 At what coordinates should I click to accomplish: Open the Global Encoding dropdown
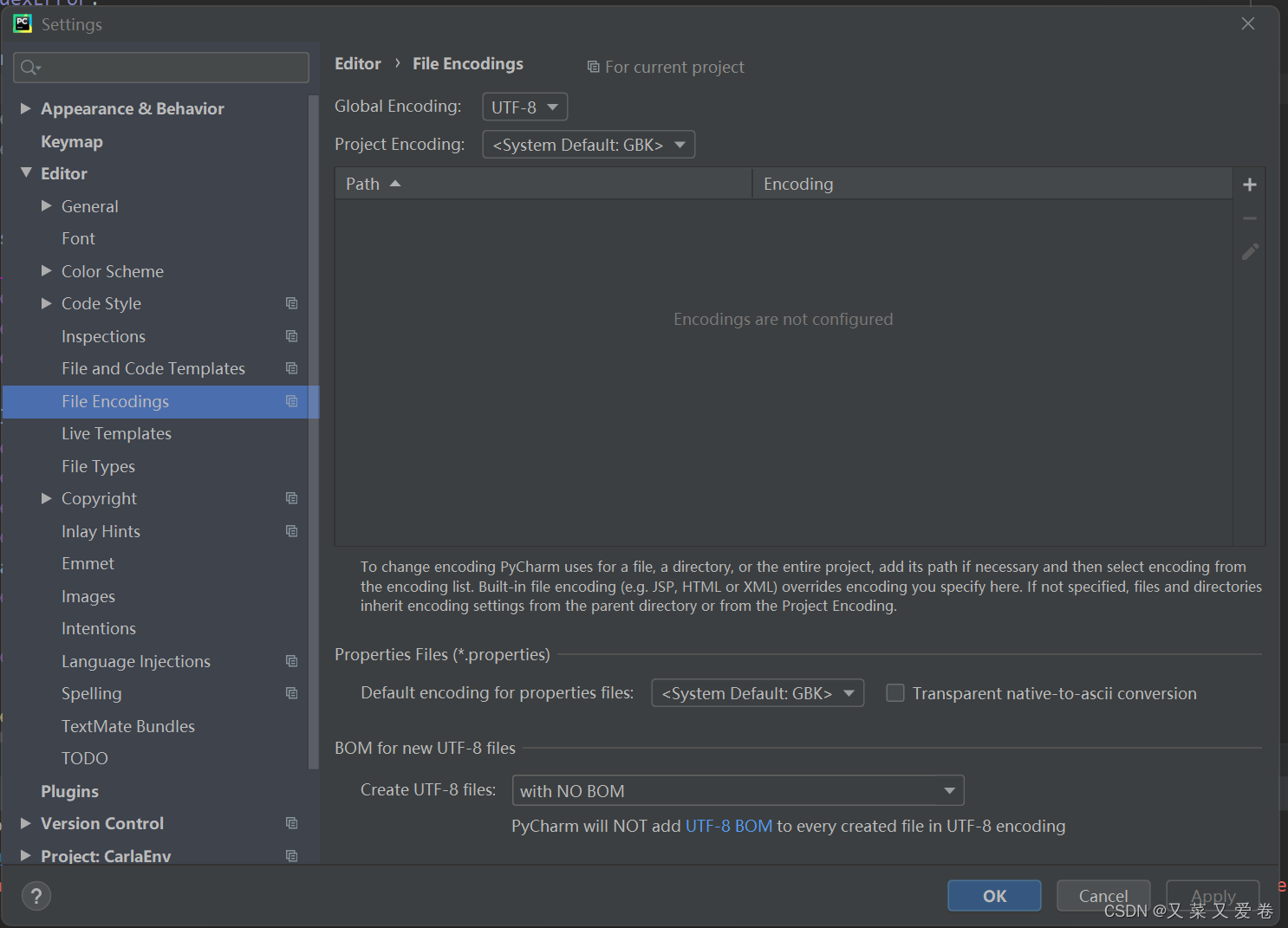coord(524,106)
